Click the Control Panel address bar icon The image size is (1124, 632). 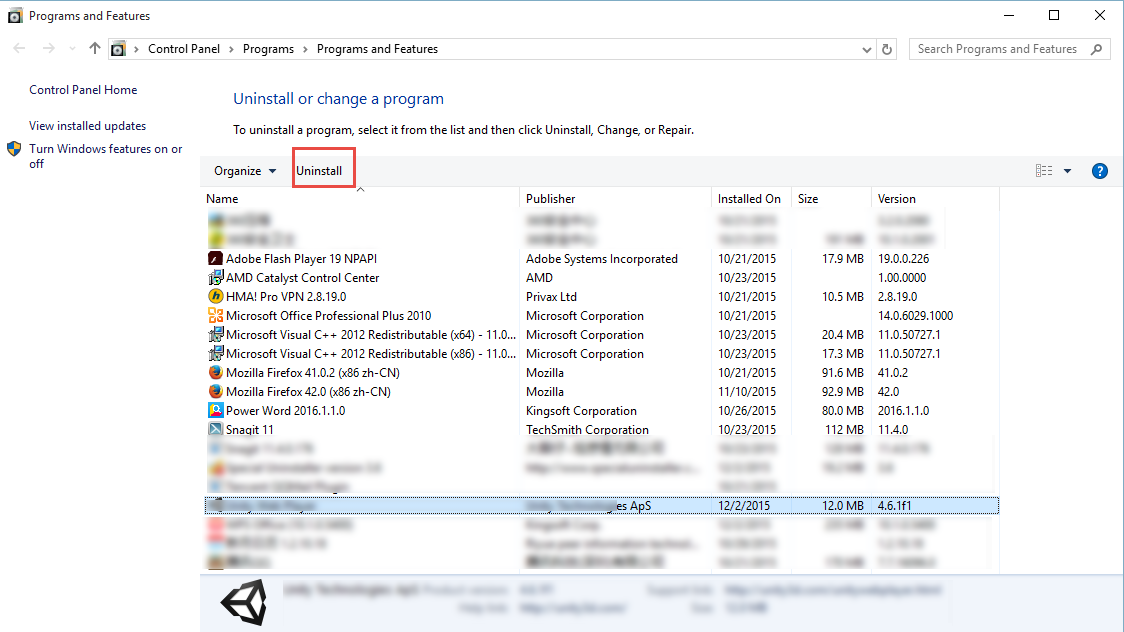118,49
